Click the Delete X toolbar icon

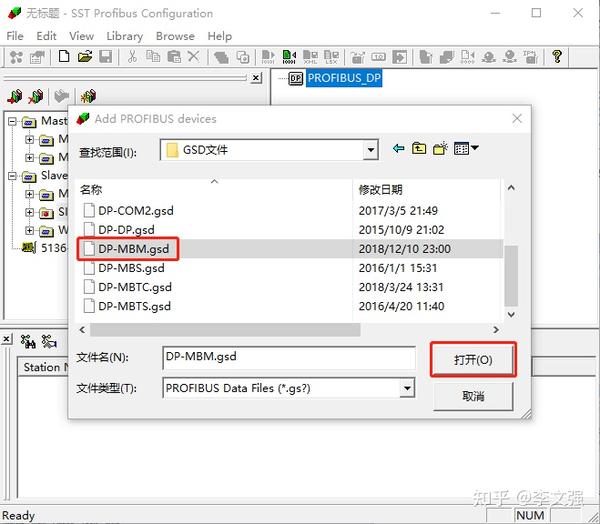click(194, 57)
